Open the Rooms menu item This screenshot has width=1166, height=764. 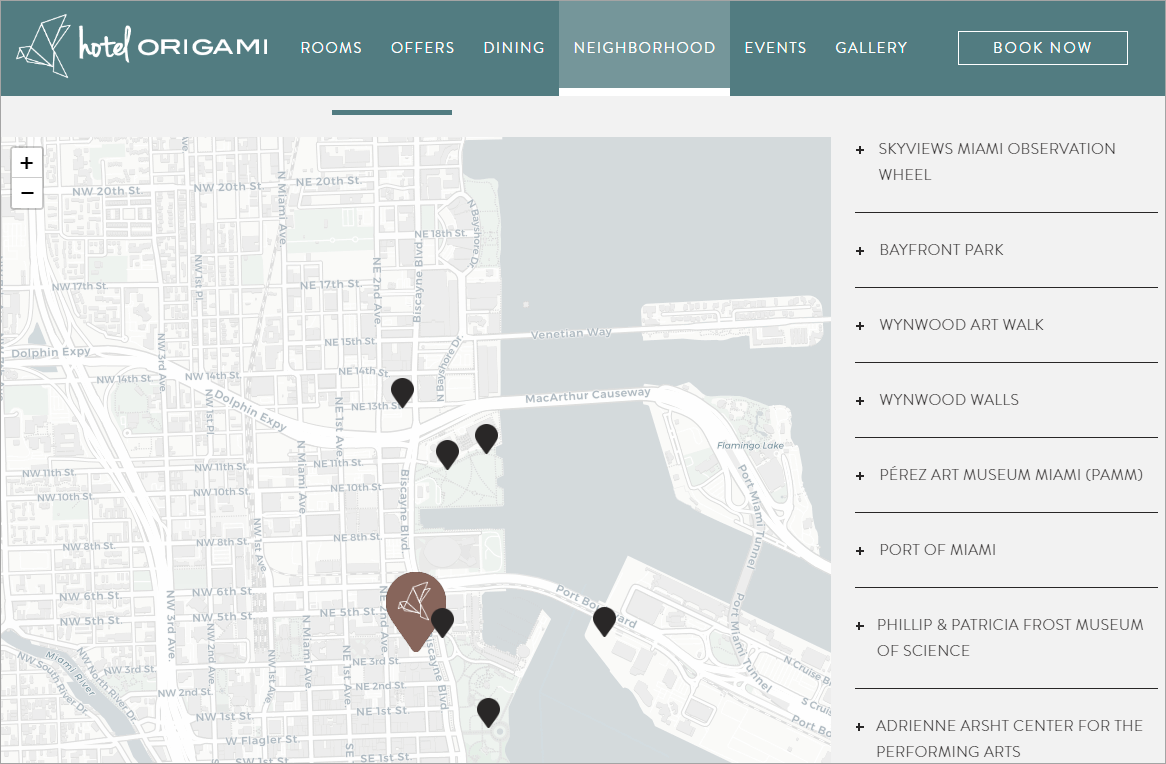pos(331,48)
